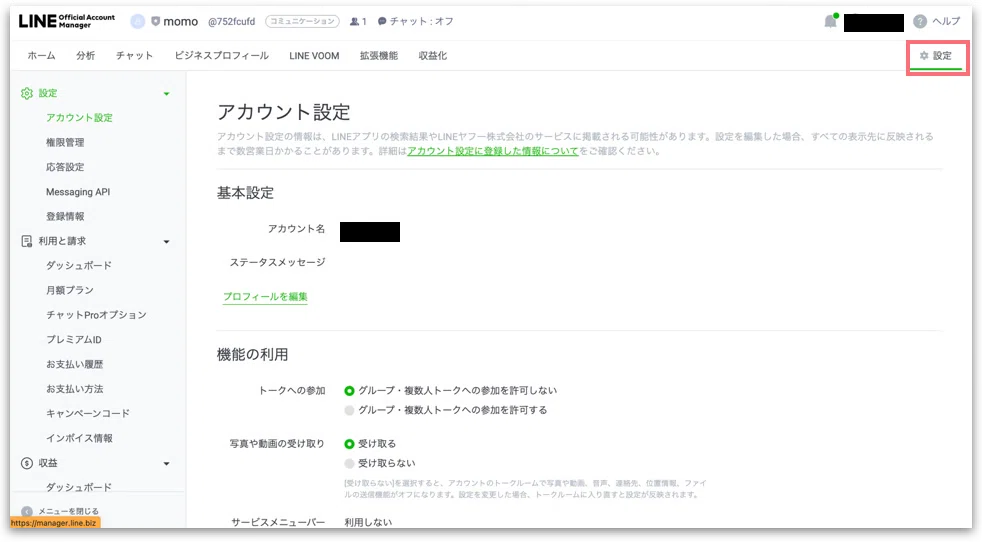Collapse the 収益 section arrow
Image resolution: width=982 pixels, height=542 pixels.
click(x=167, y=464)
